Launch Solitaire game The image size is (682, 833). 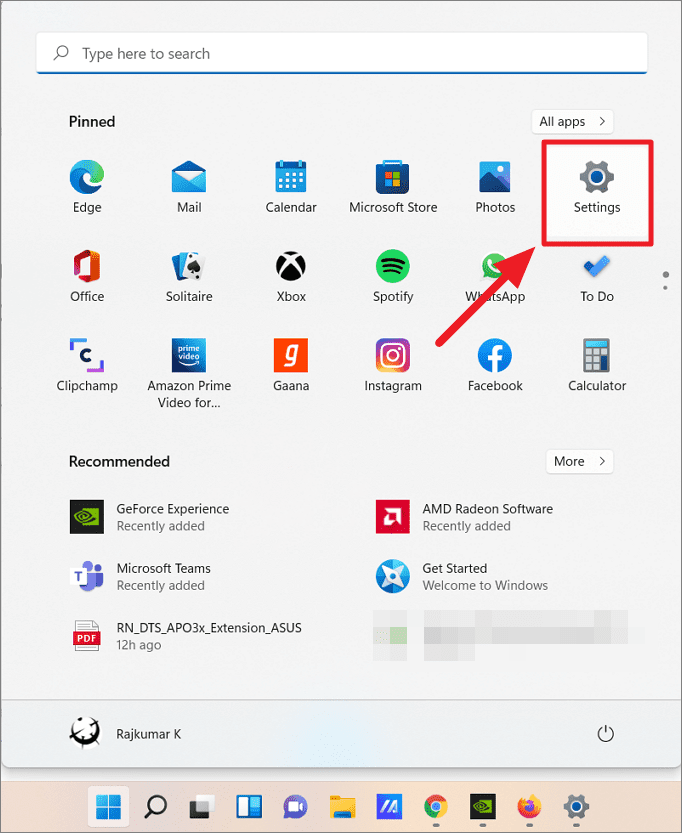tap(189, 276)
